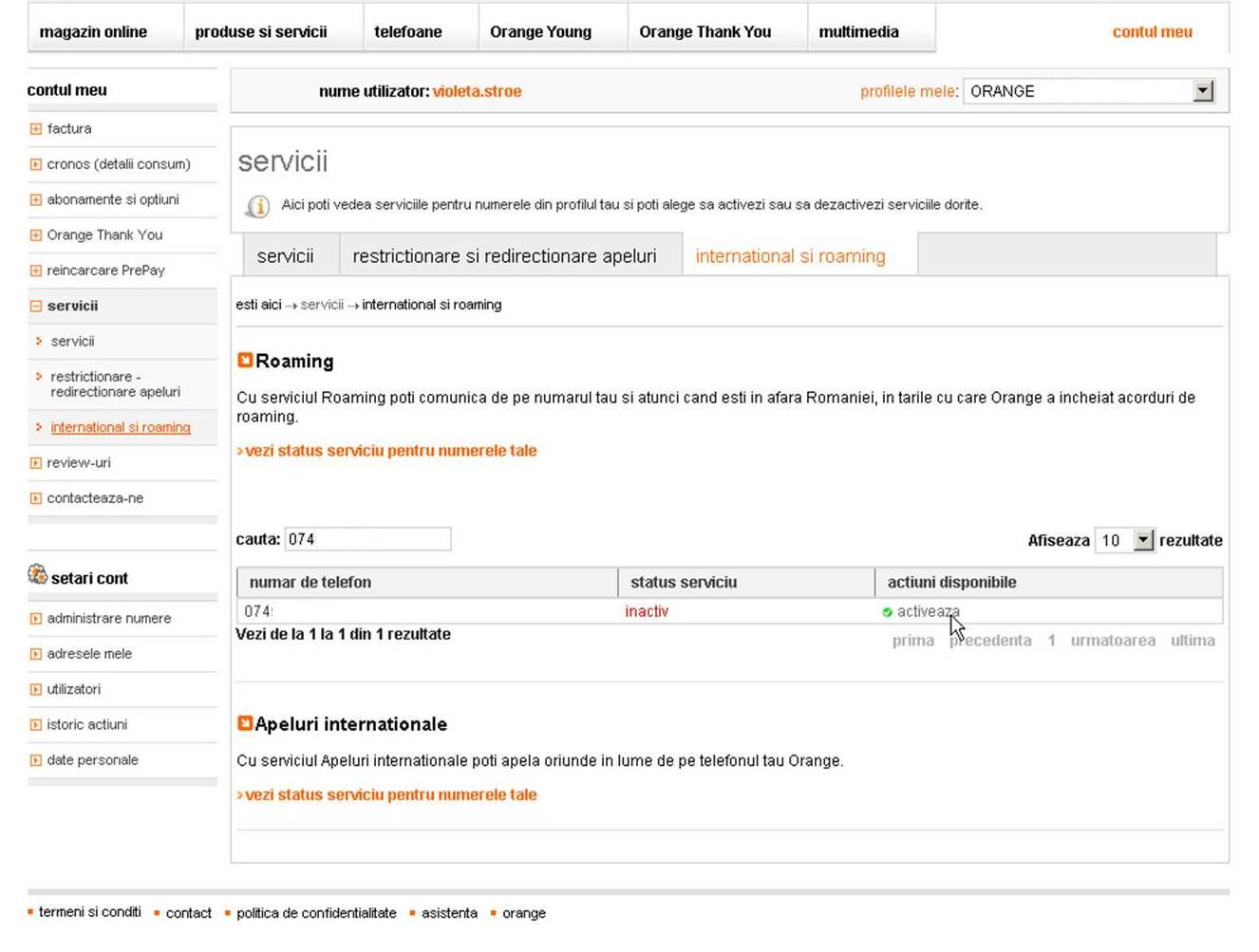
Task: Click the arrow icon before Apeluri internationale
Action: (x=245, y=722)
